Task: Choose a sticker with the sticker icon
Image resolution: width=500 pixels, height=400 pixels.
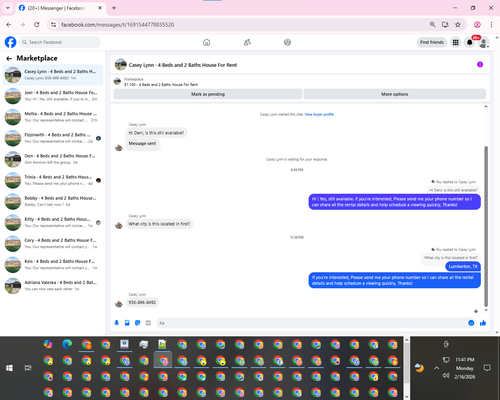Action: click(138, 323)
